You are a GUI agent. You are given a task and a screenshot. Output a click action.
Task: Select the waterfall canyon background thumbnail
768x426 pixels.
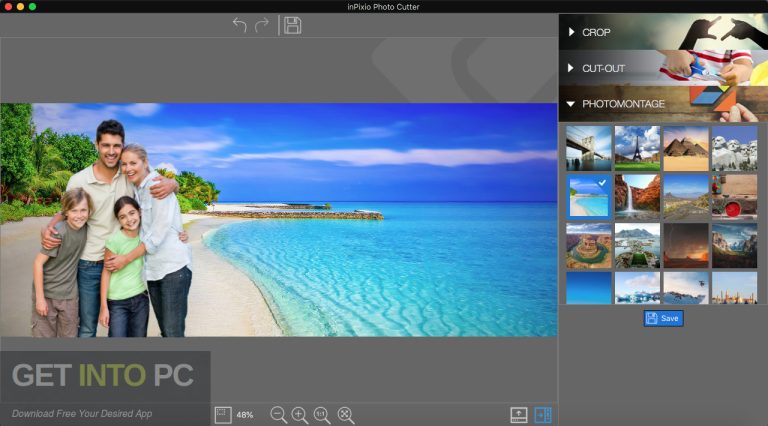point(637,197)
